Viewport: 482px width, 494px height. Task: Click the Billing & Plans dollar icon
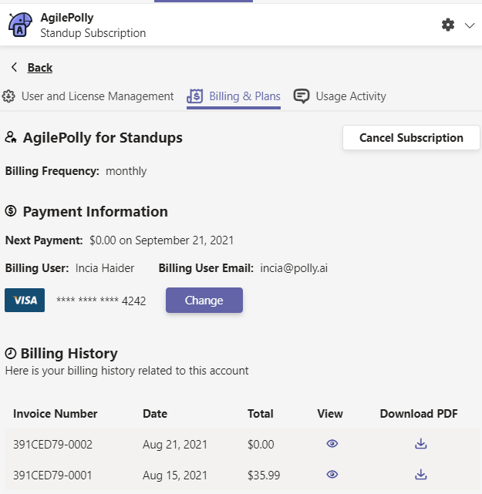(x=195, y=96)
